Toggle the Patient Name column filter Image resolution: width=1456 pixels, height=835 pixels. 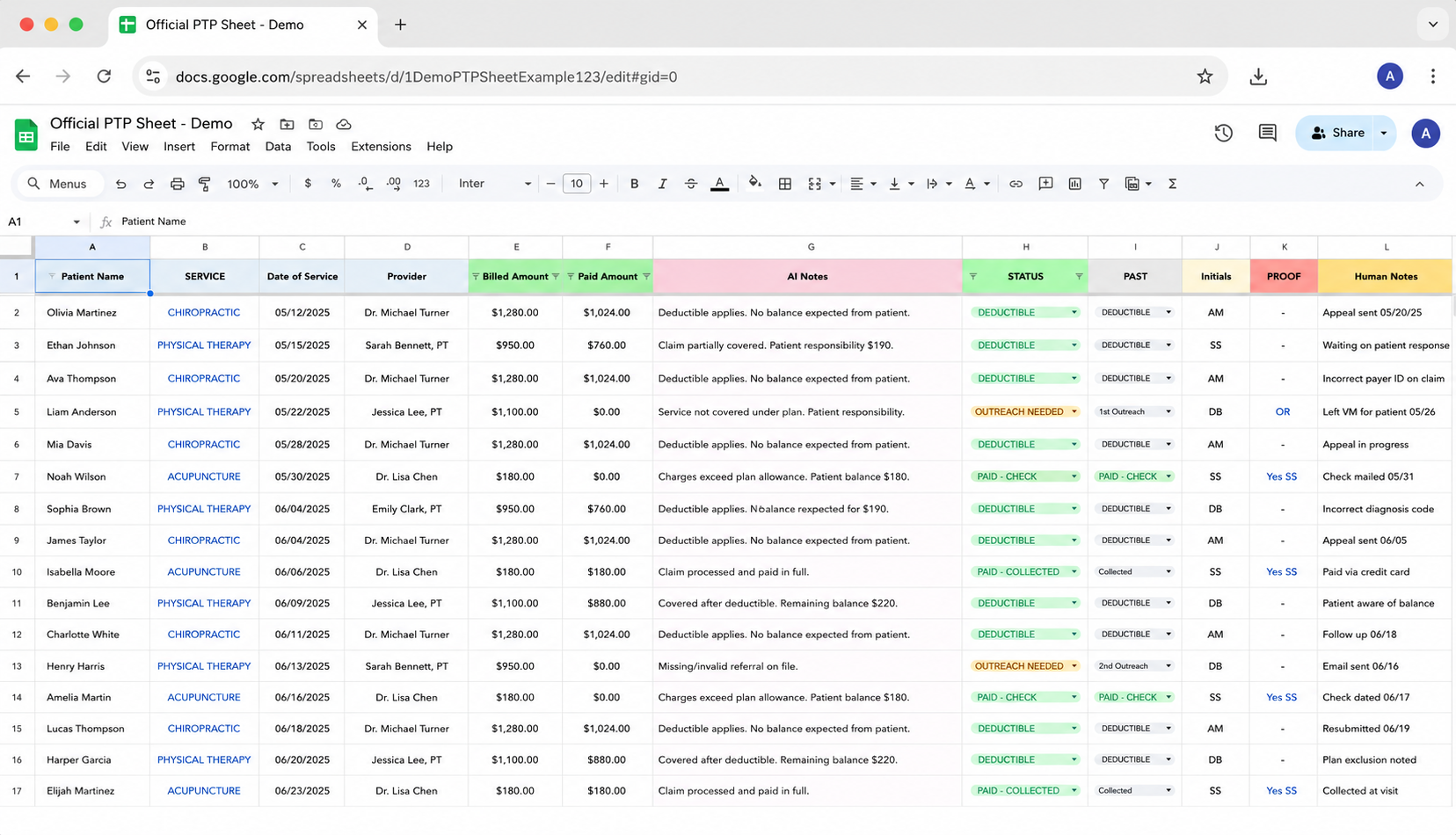pos(52,277)
